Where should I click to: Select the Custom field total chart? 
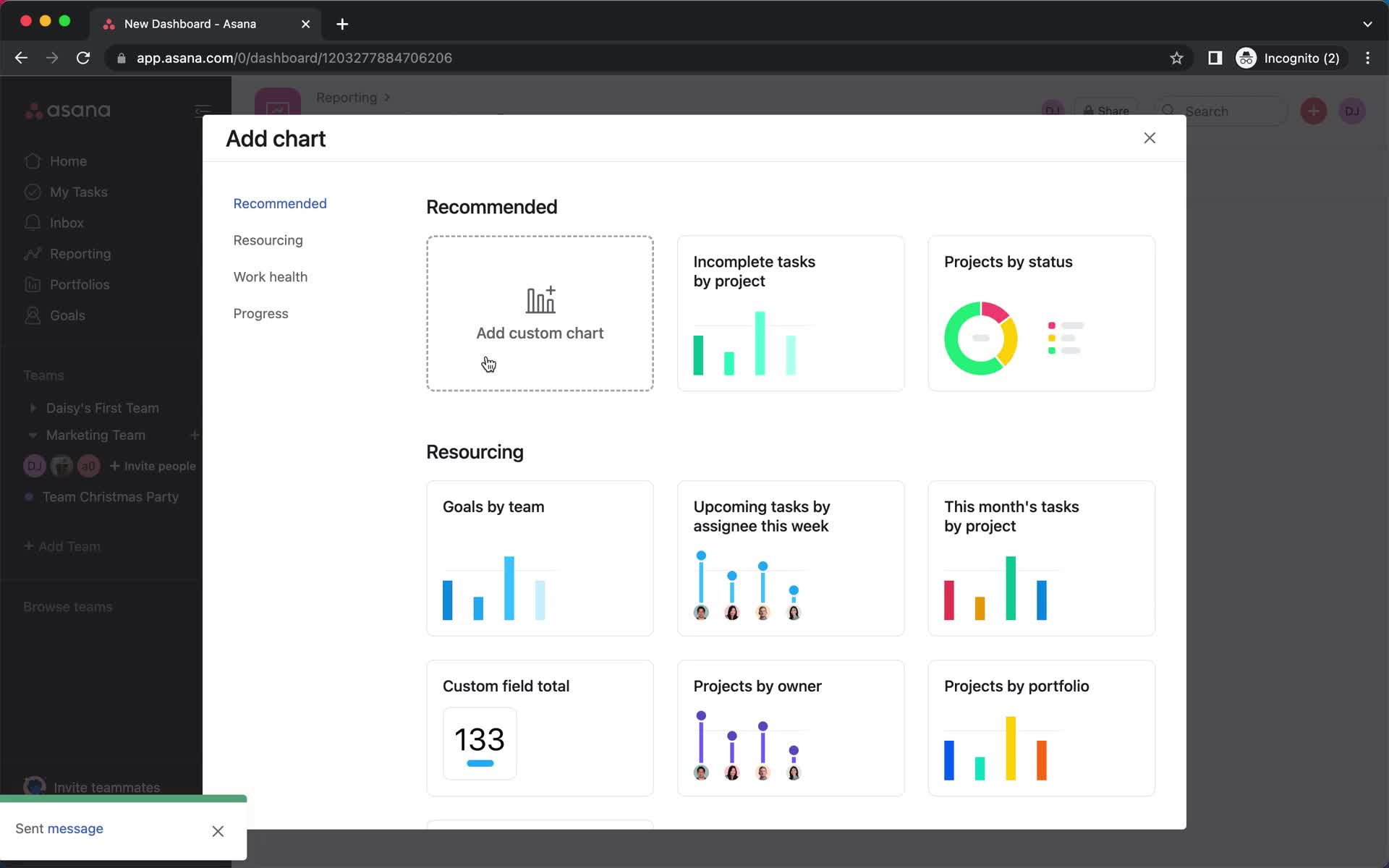(540, 727)
